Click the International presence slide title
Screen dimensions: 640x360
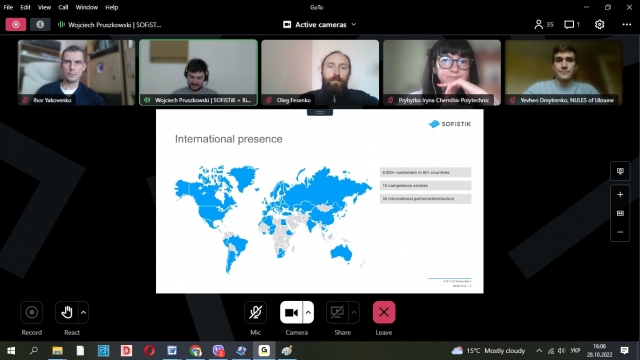click(x=229, y=139)
